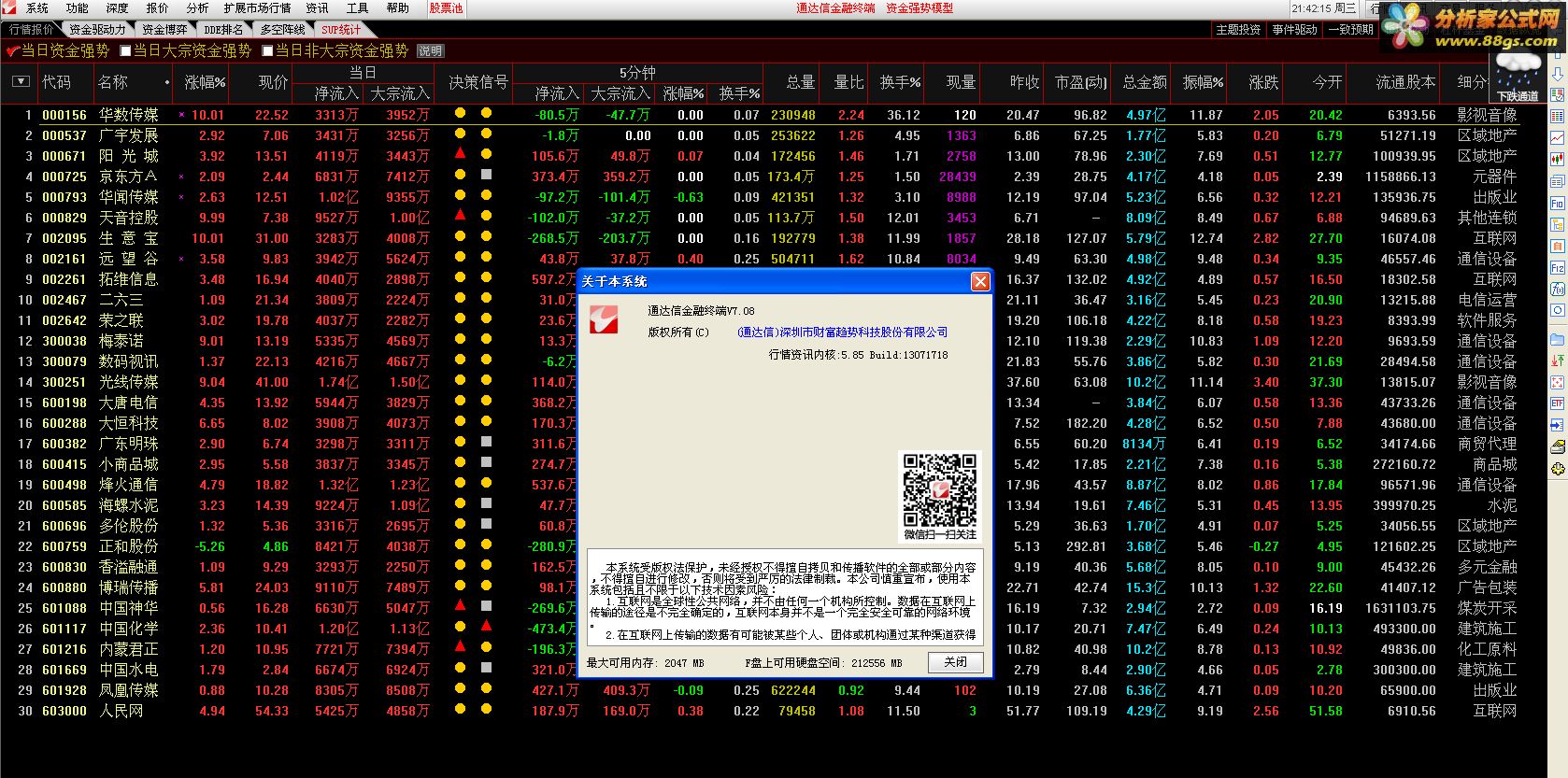The image size is (1568, 778).
Task: Open the line chart sidebar icon
Action: [1557, 136]
